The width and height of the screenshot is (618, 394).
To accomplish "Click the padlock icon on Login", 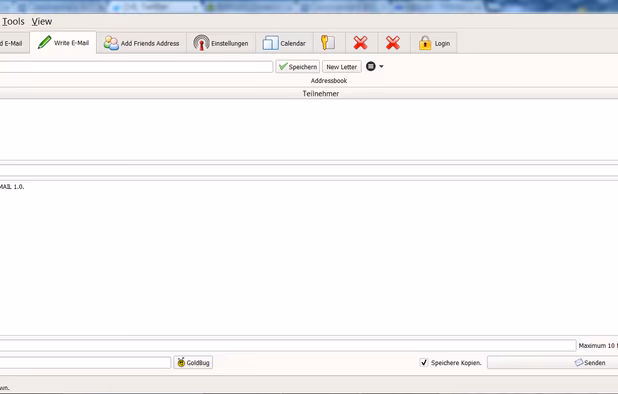I will click(425, 43).
